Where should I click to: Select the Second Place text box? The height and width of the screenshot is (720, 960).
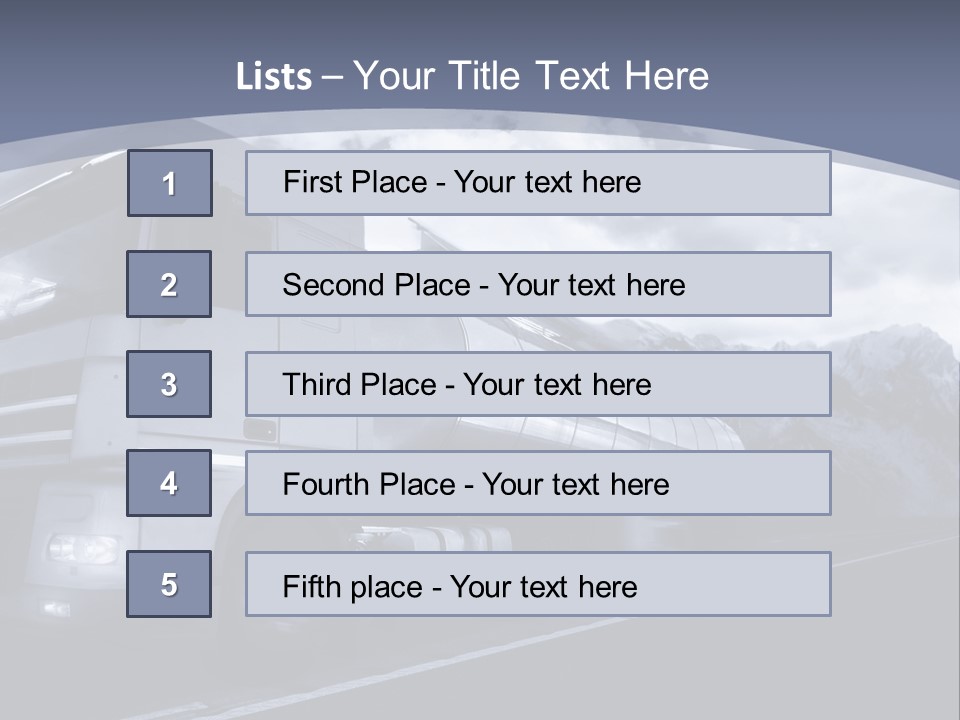pos(538,284)
